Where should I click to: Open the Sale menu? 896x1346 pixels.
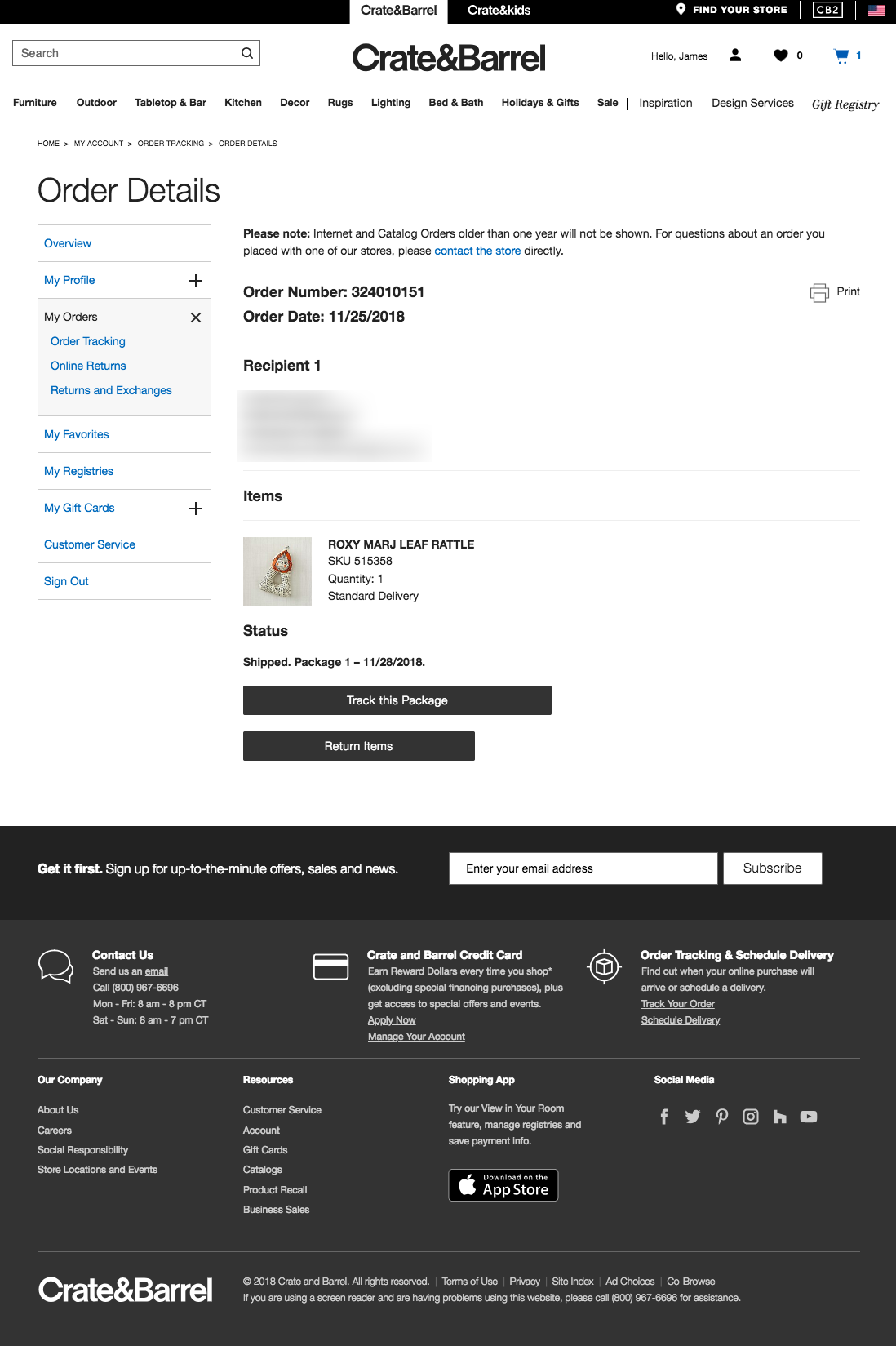[608, 103]
